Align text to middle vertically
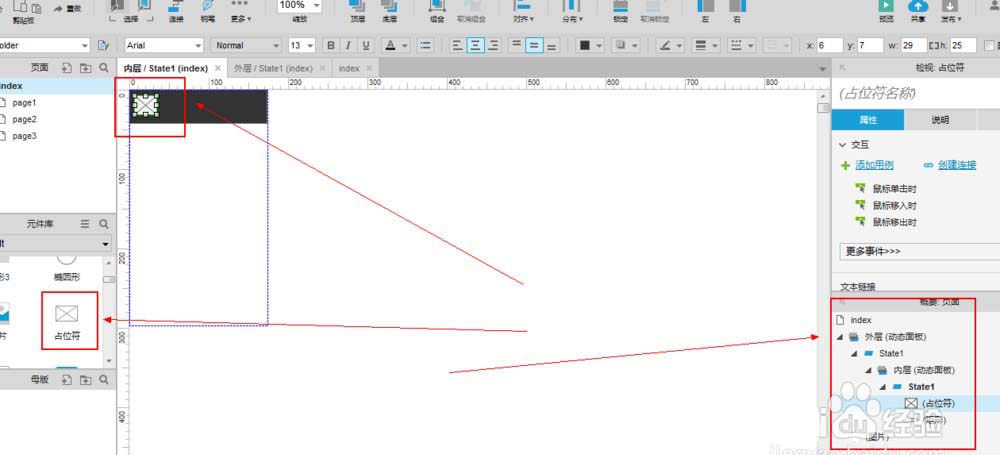 pyautogui.click(x=534, y=45)
